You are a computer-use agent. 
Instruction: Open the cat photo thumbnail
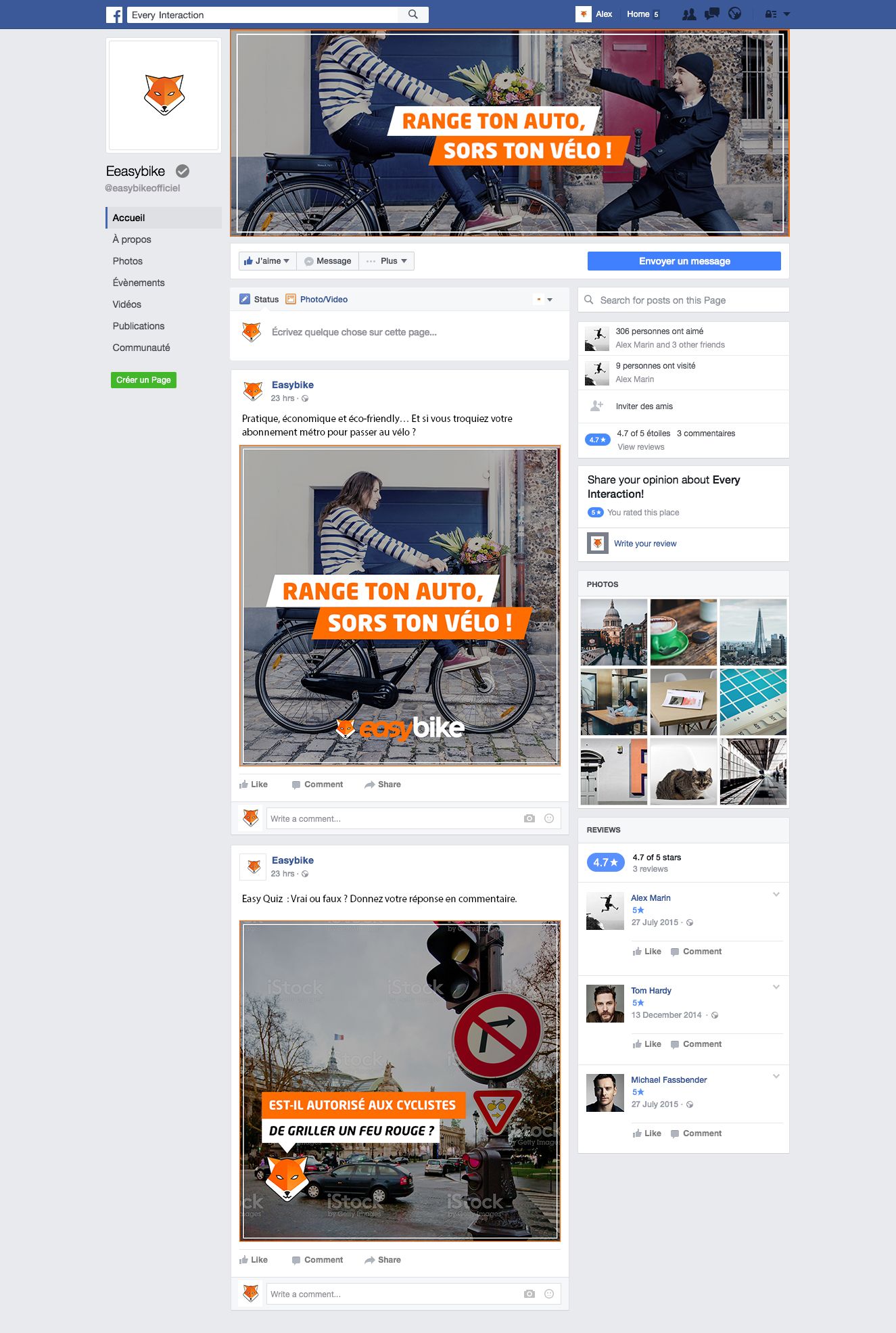click(684, 772)
